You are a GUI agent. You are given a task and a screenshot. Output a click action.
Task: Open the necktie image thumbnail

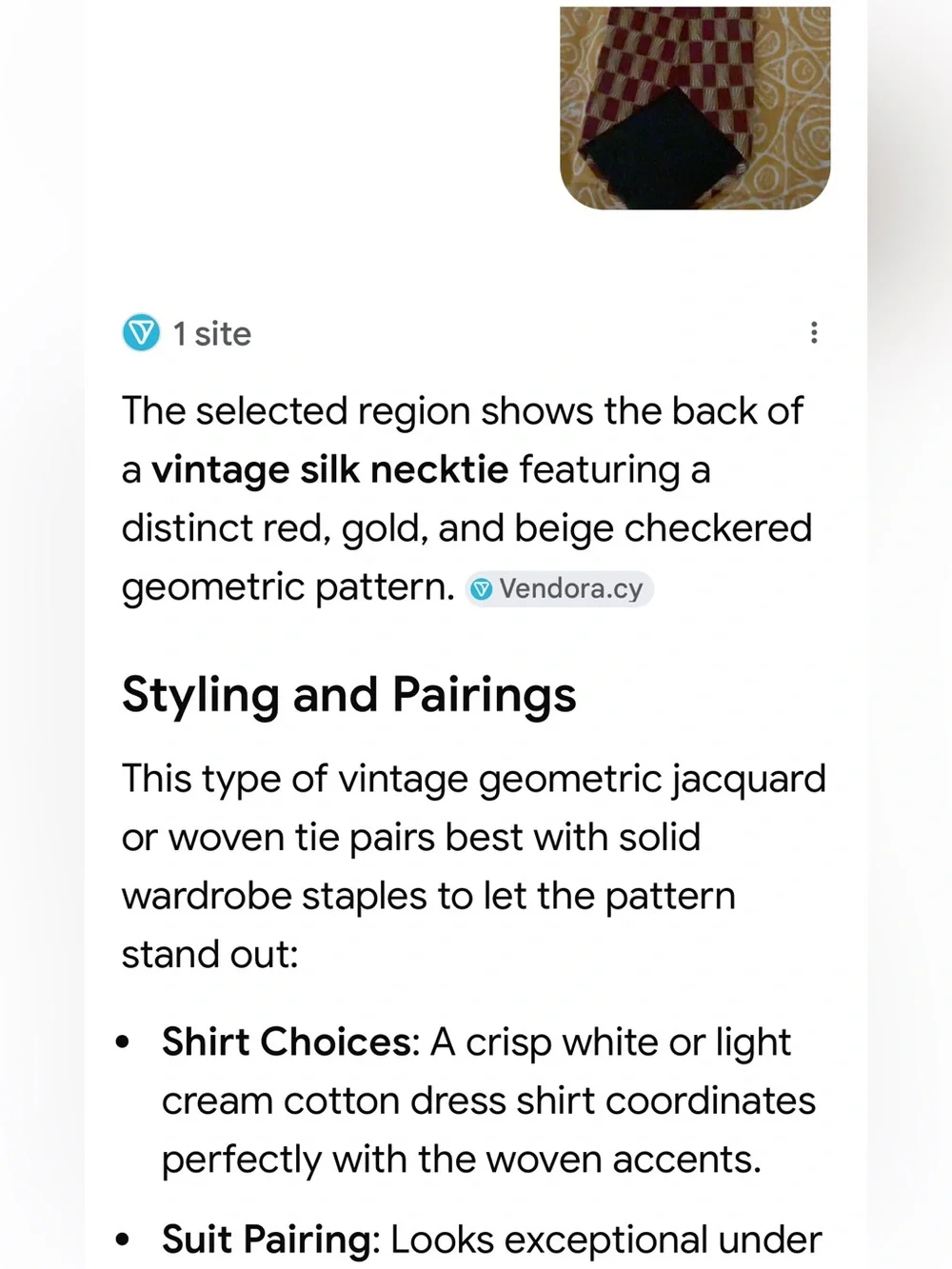coord(695,108)
